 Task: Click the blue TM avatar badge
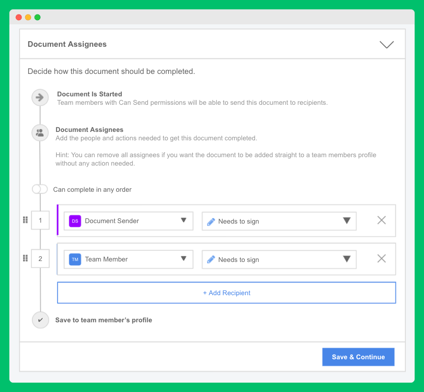[75, 259]
